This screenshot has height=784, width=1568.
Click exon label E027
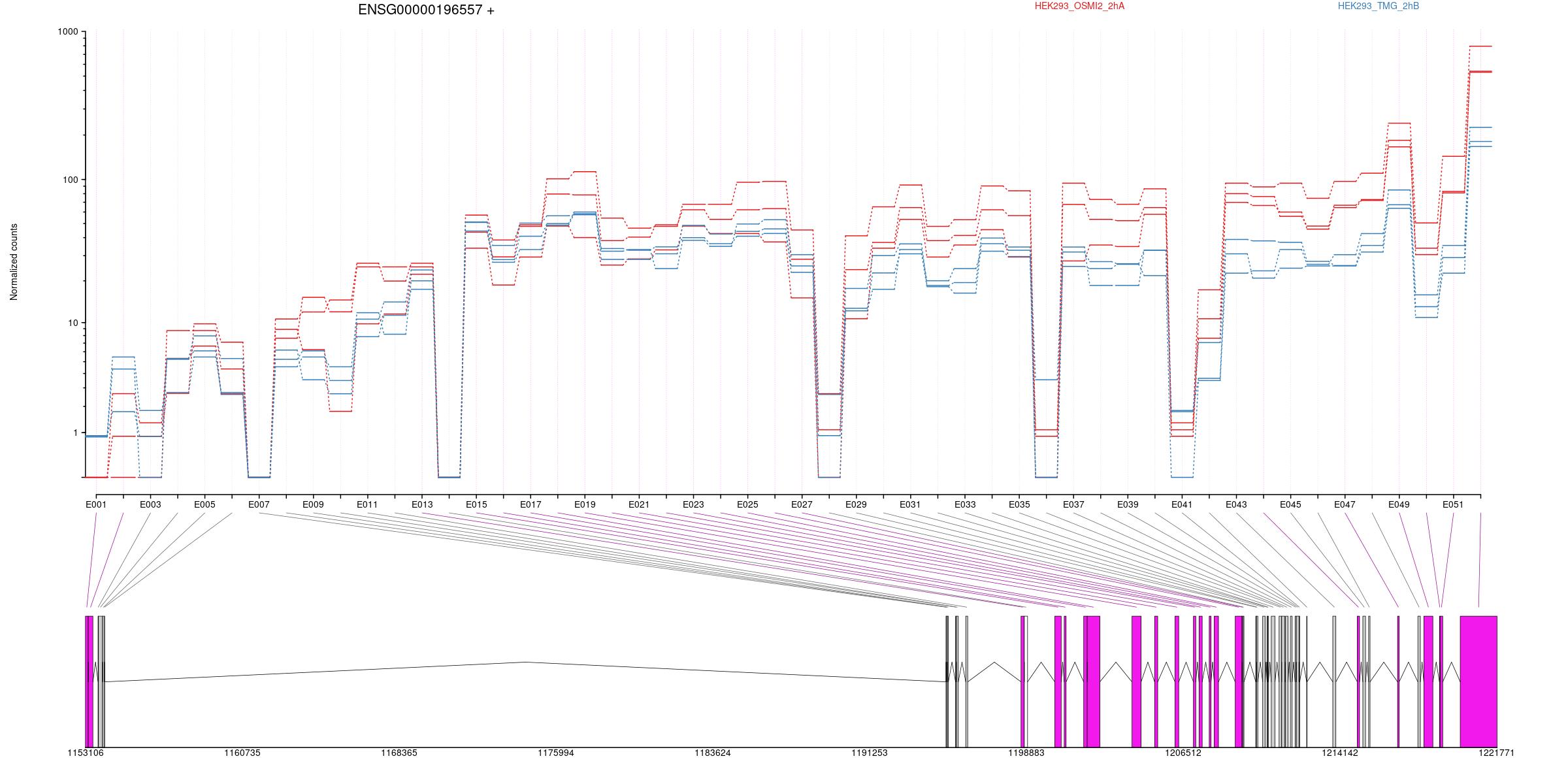pyautogui.click(x=802, y=504)
